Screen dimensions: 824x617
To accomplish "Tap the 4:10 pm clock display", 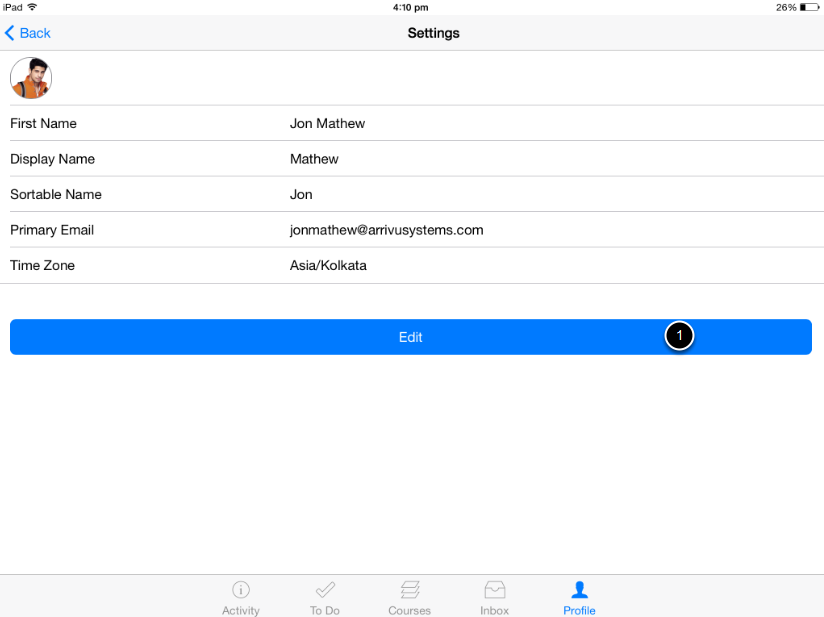I will (412, 7).
